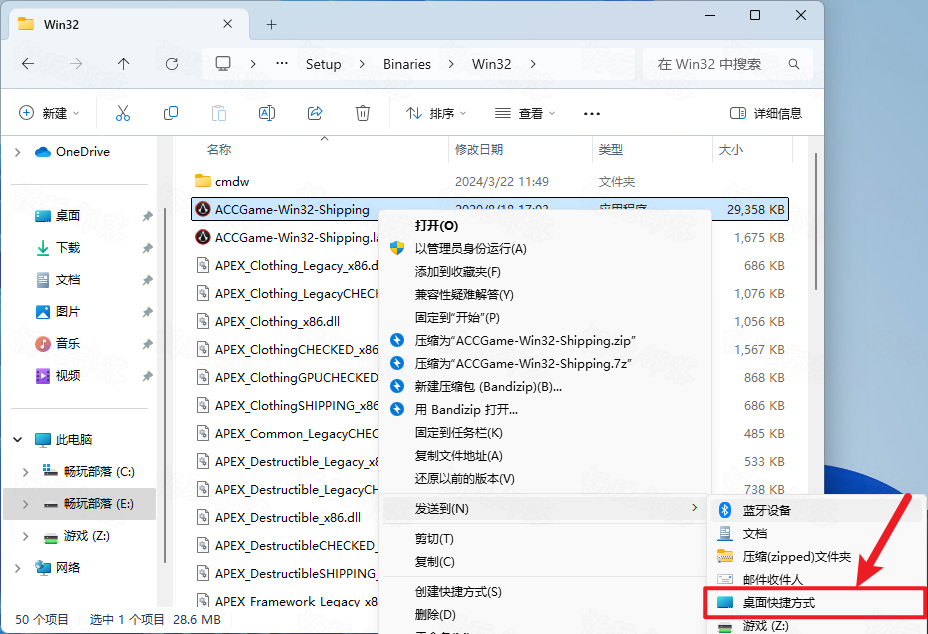Viewport: 928px width, 634px height.
Task: Click the Delete trash icon in toolbar
Action: pyautogui.click(x=363, y=113)
